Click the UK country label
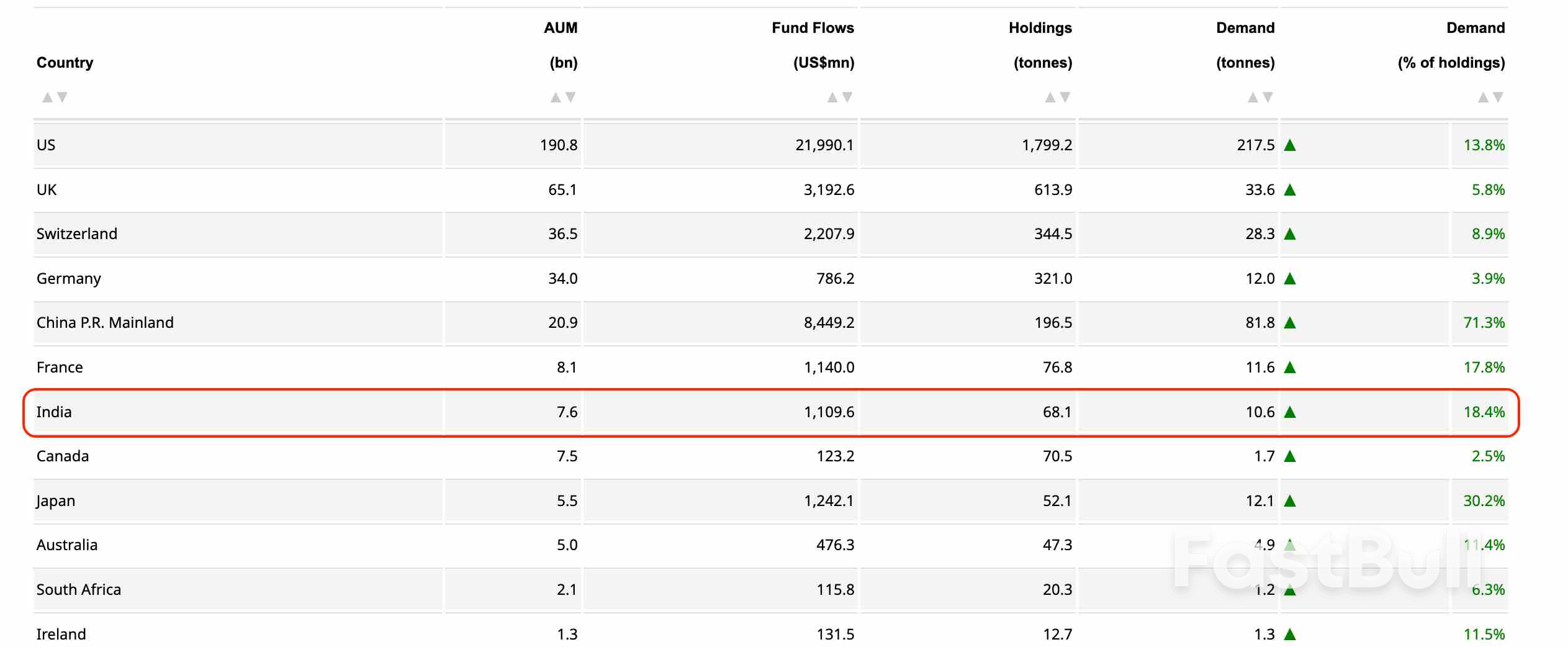The image size is (1568, 647). click(x=47, y=189)
